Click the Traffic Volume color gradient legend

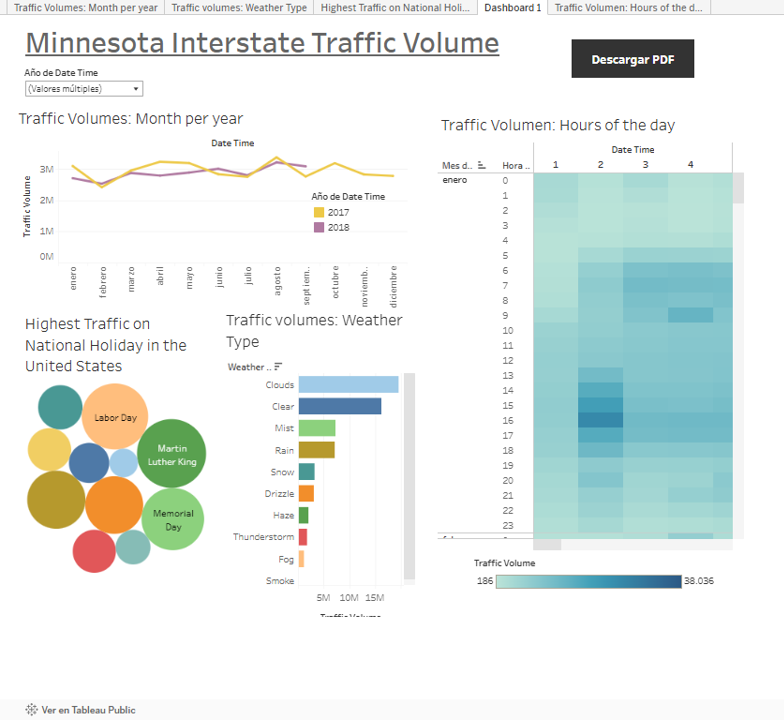pos(589,581)
